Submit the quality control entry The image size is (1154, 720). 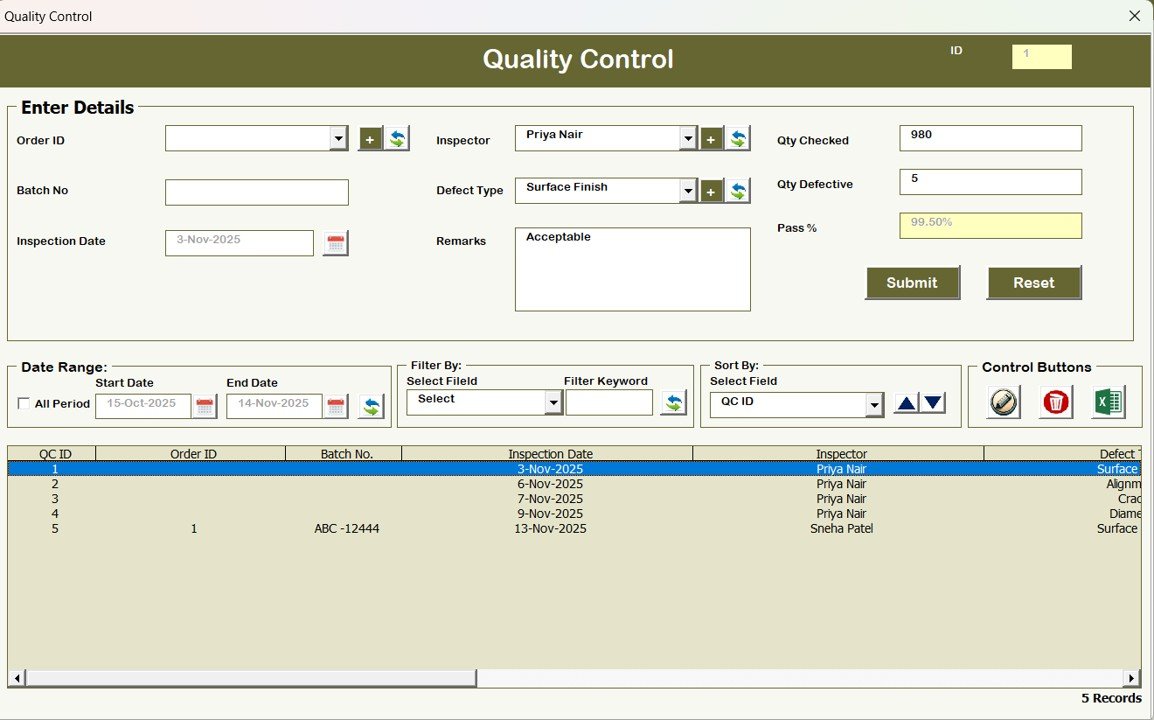pos(911,283)
